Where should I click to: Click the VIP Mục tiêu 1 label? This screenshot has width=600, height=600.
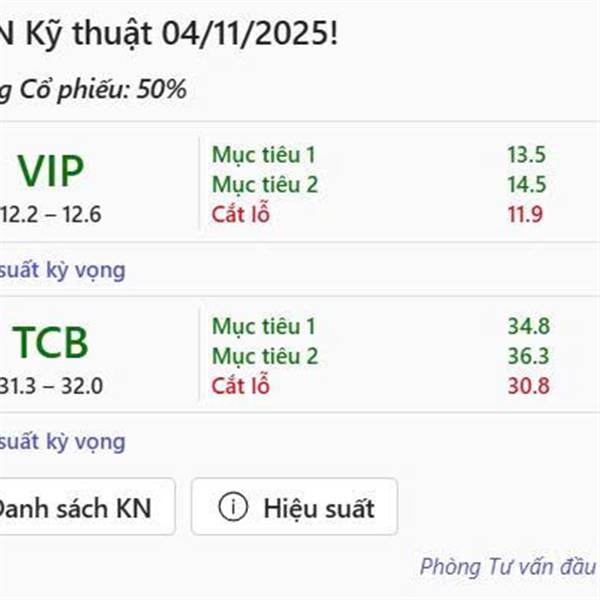(264, 155)
